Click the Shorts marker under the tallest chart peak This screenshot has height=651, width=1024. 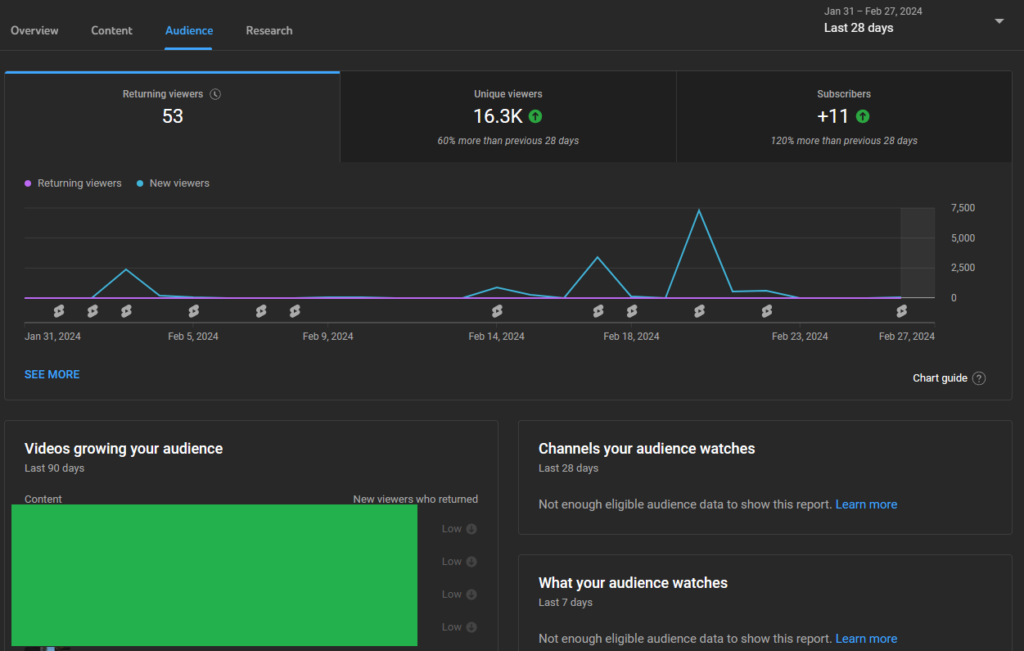pos(699,311)
